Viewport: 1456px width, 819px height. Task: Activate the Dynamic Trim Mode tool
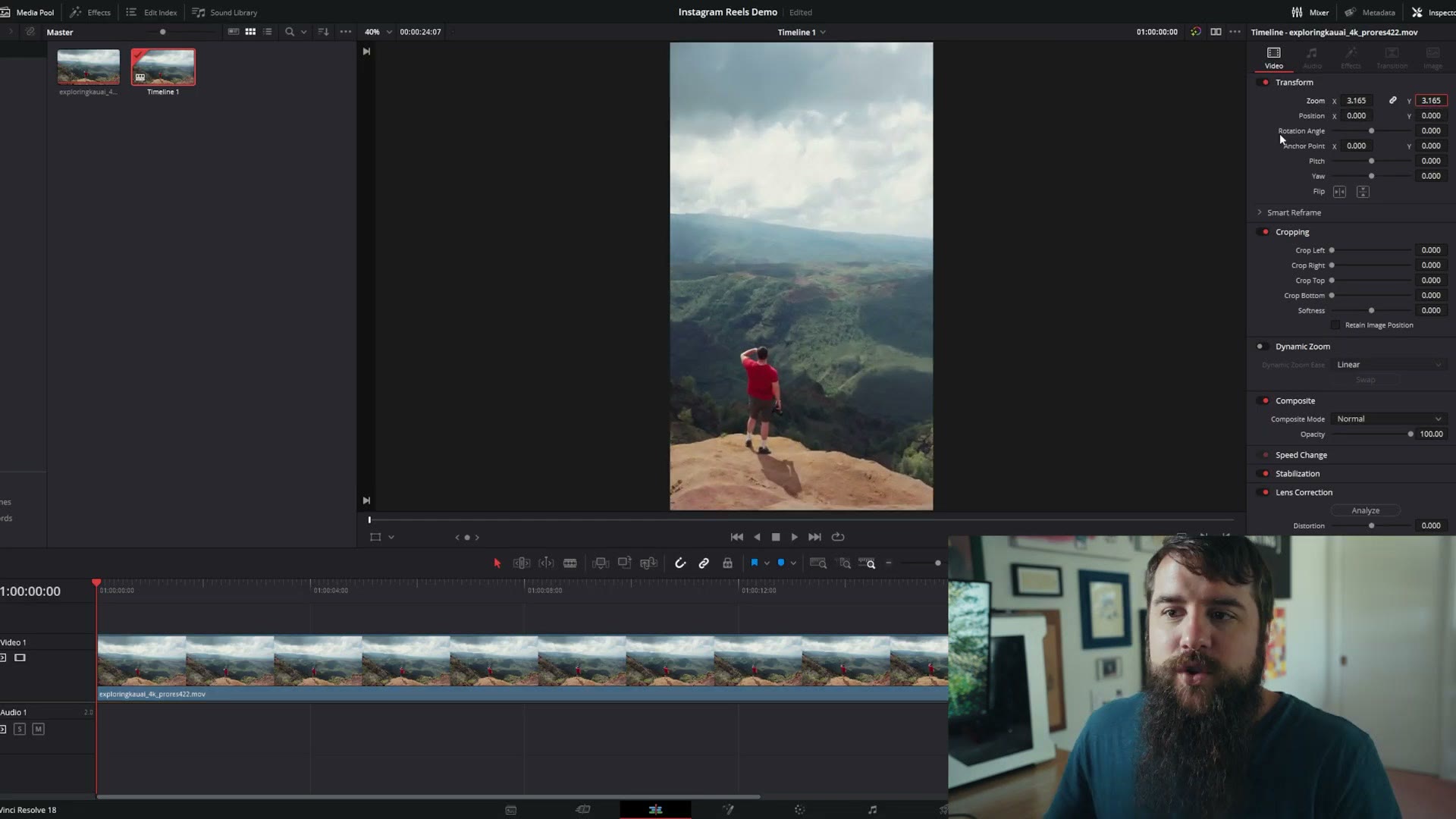click(546, 563)
